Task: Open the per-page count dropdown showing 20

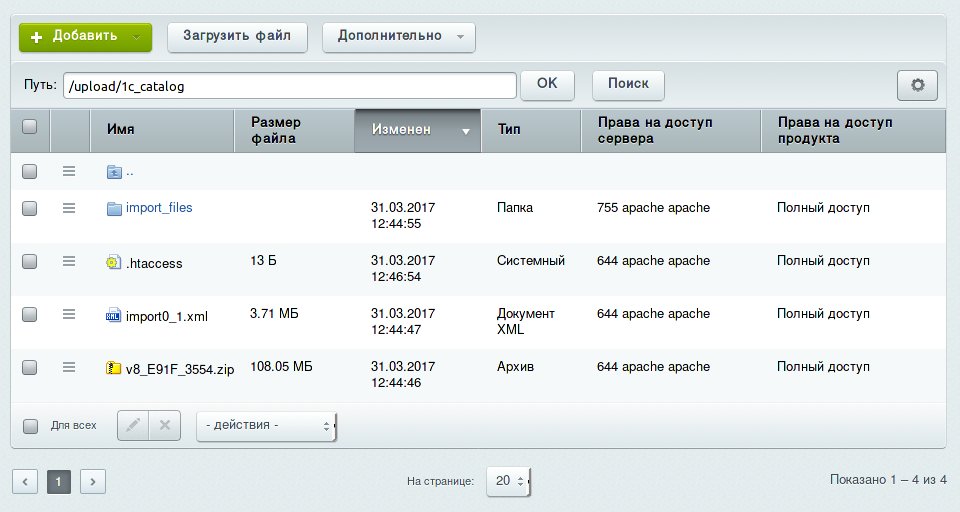Action: tap(508, 481)
